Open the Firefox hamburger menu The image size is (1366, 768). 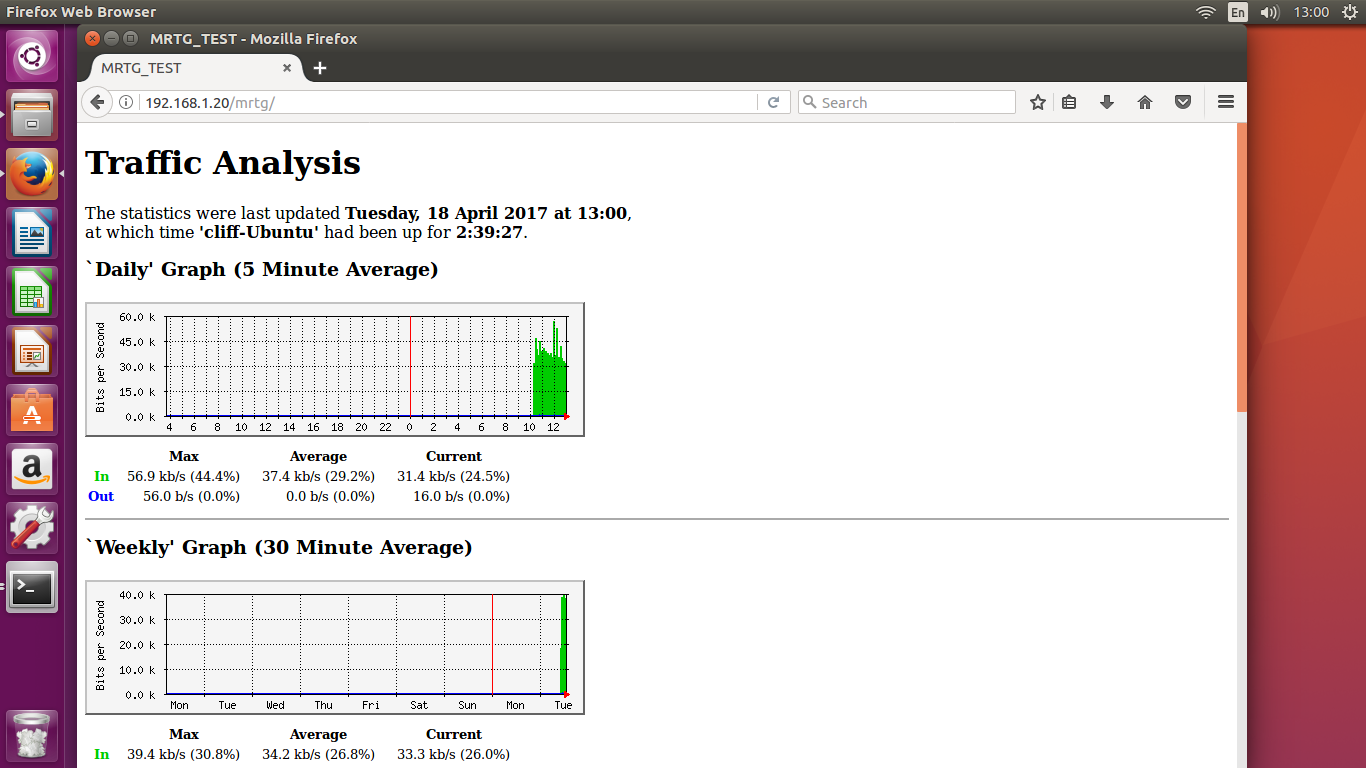point(1226,102)
